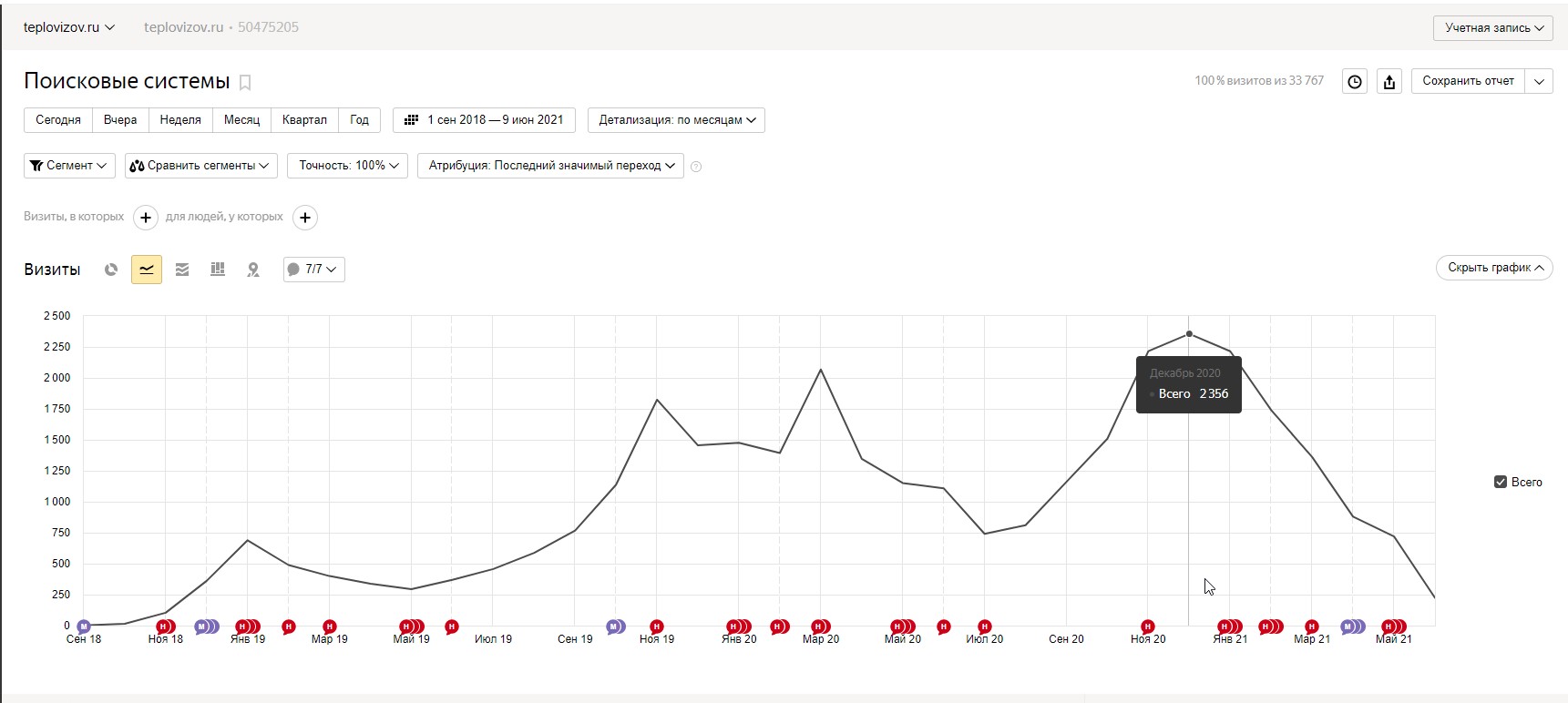The width and height of the screenshot is (1568, 703).
Task: Click red annotation marker at Мар 20
Action: [820, 627]
